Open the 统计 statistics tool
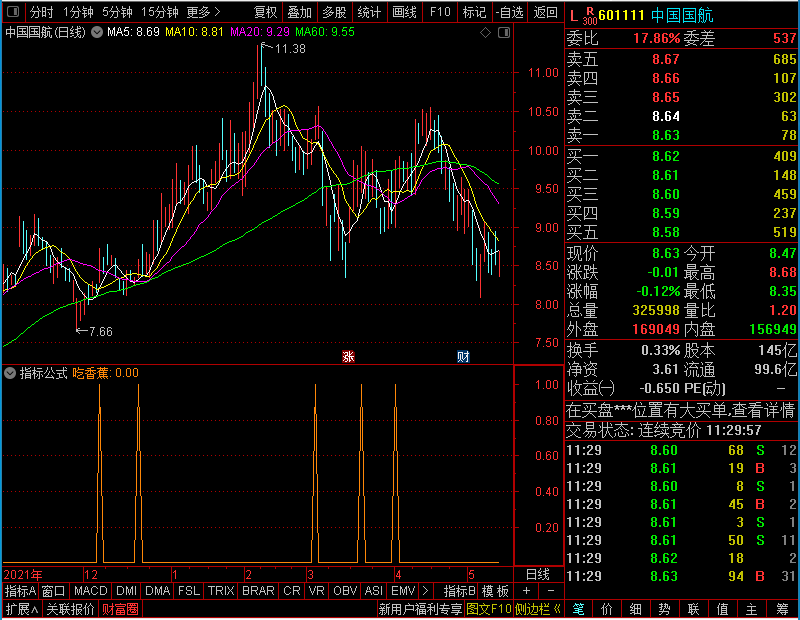This screenshot has height=620, width=800. click(369, 12)
